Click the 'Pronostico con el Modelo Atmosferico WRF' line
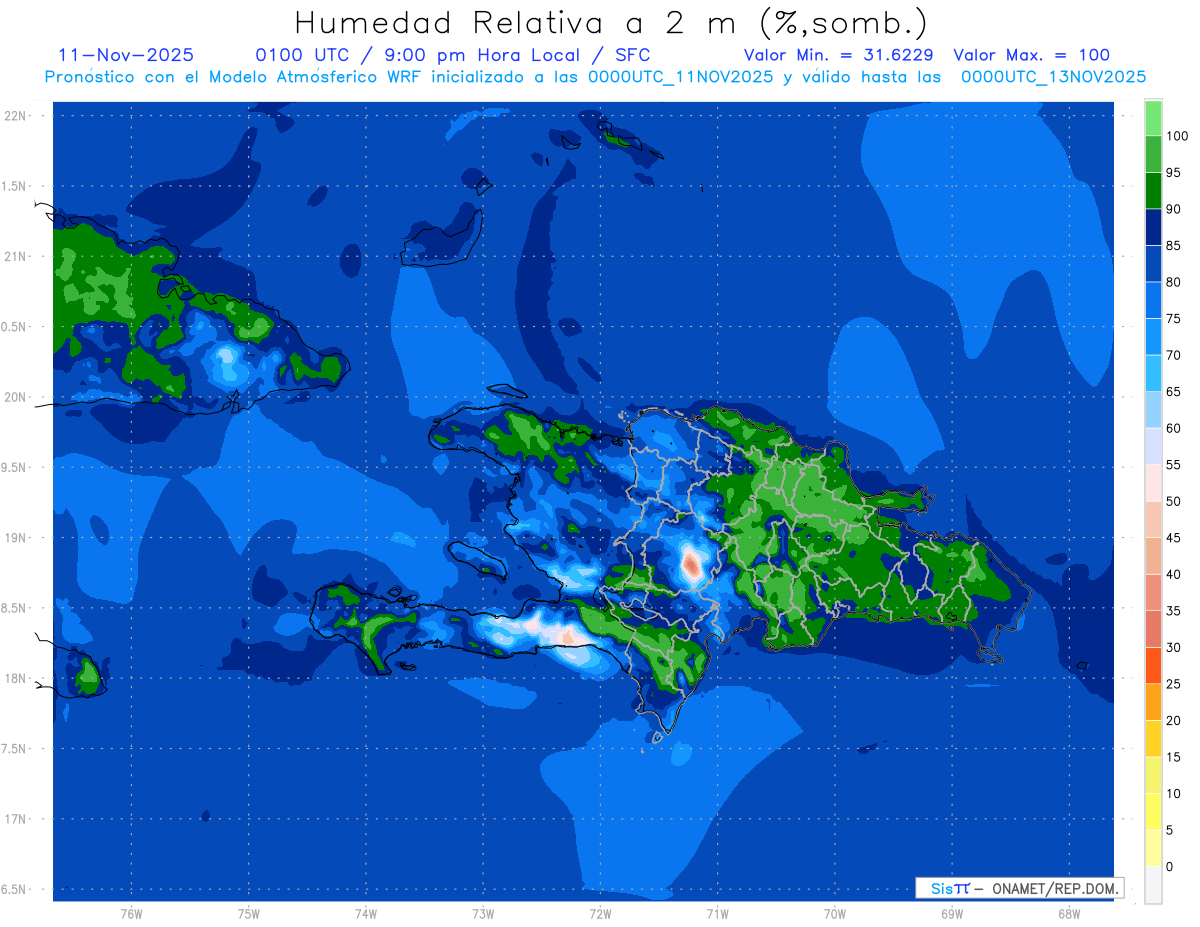The height and width of the screenshot is (927, 1200). coord(595,77)
